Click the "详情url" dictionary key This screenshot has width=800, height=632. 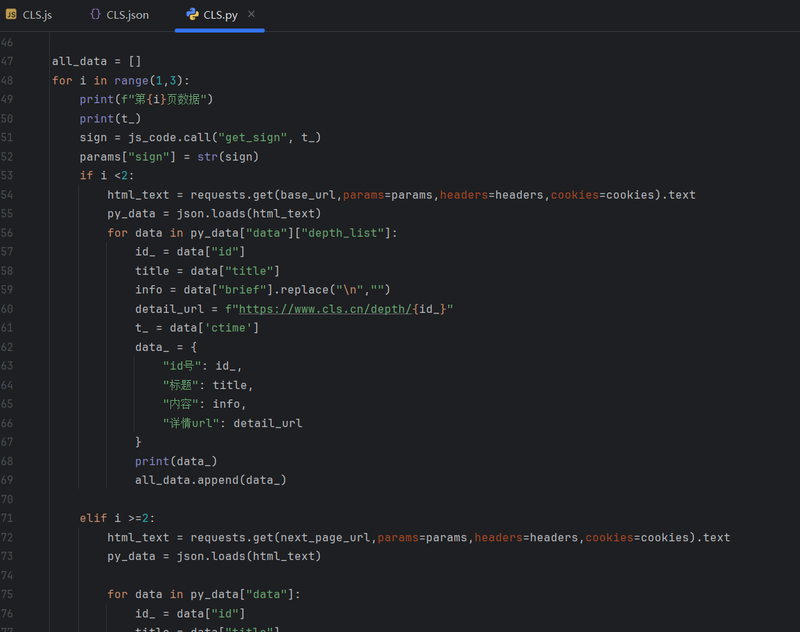click(x=191, y=423)
